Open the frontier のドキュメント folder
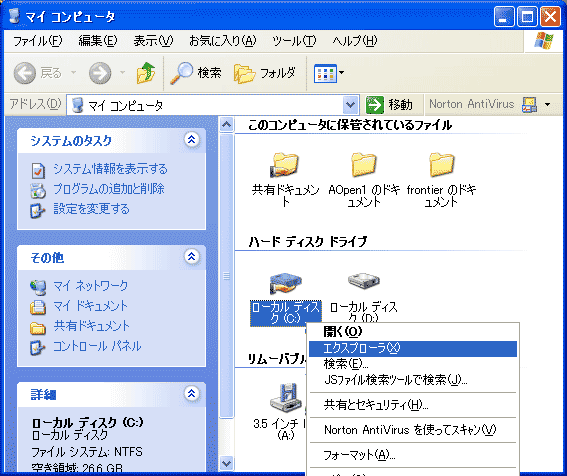Viewport: 567px width, 476px height. coord(442,165)
